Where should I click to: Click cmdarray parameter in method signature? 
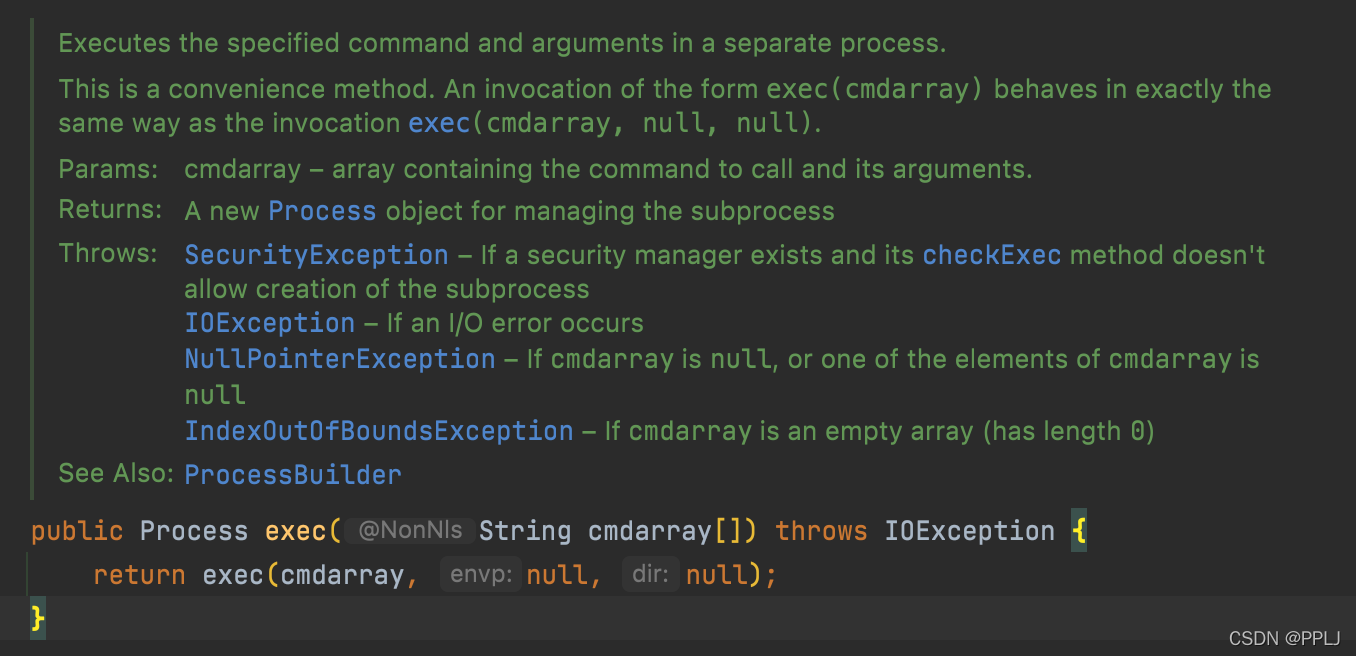(x=649, y=531)
